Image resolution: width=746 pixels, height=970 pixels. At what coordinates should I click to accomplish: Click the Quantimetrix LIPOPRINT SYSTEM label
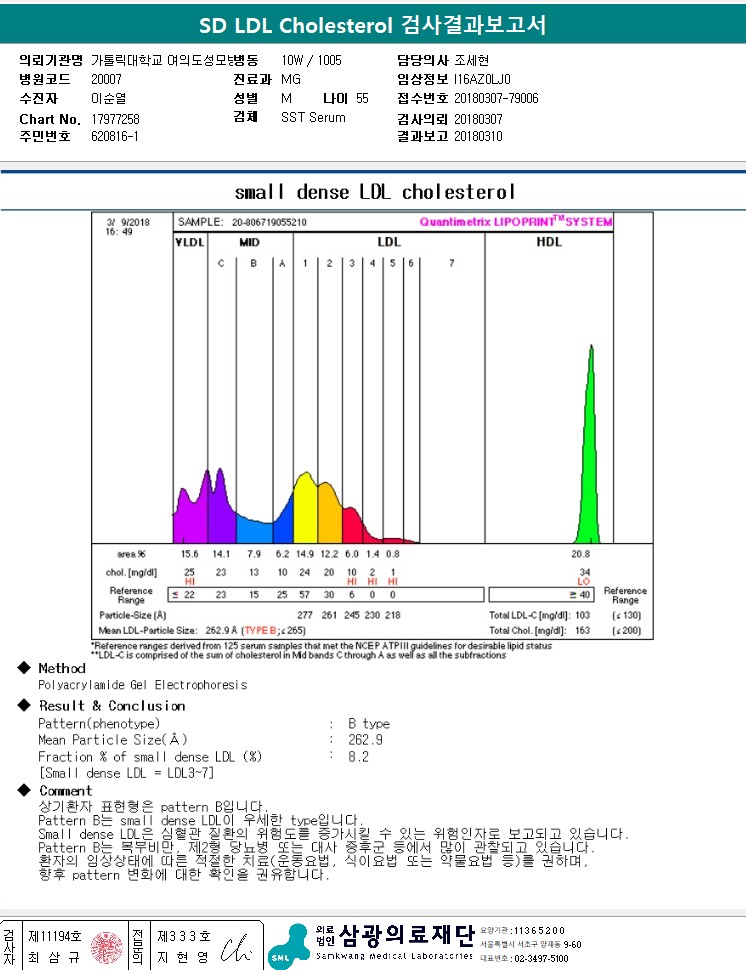click(516, 221)
